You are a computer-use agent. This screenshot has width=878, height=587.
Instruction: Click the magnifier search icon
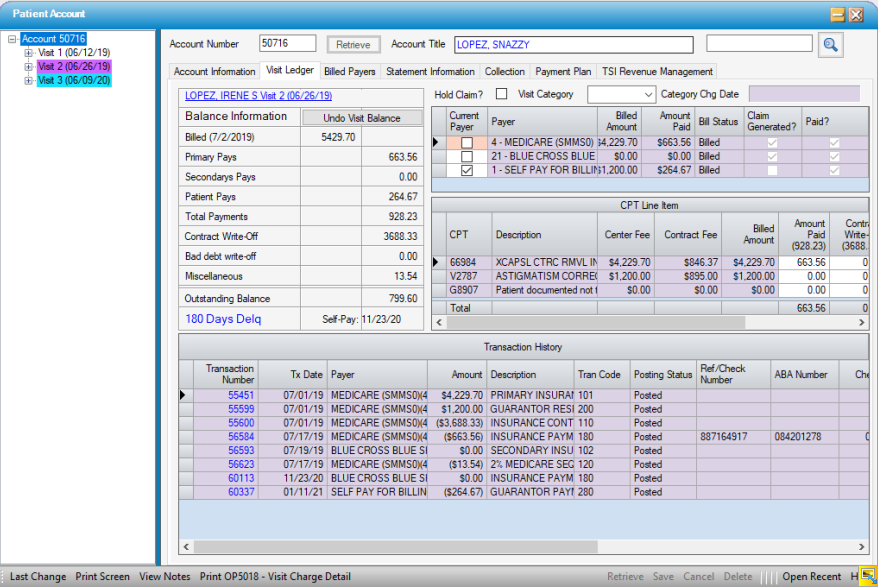(830, 44)
